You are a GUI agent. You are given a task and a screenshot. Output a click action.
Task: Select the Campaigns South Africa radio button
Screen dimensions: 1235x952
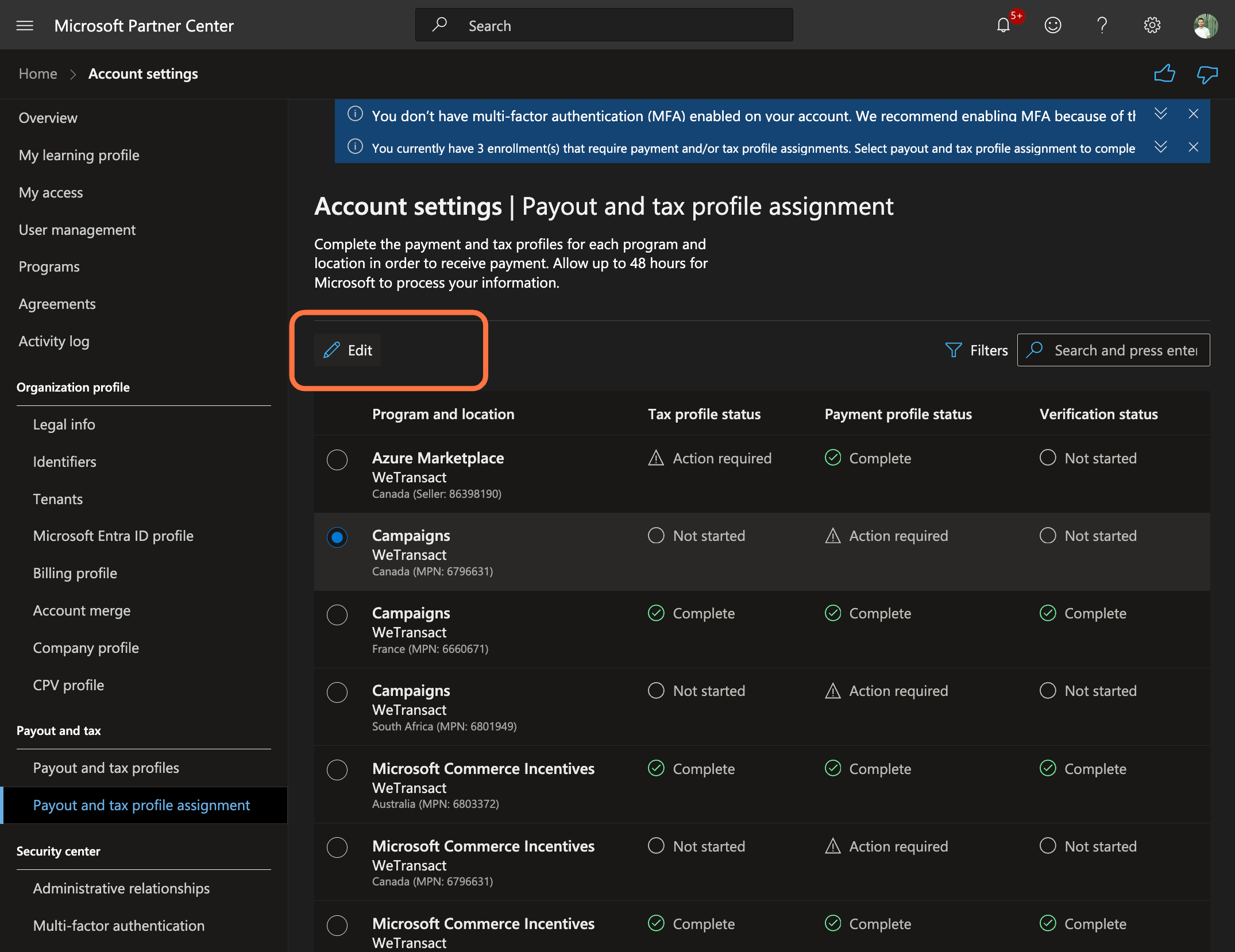pos(337,692)
